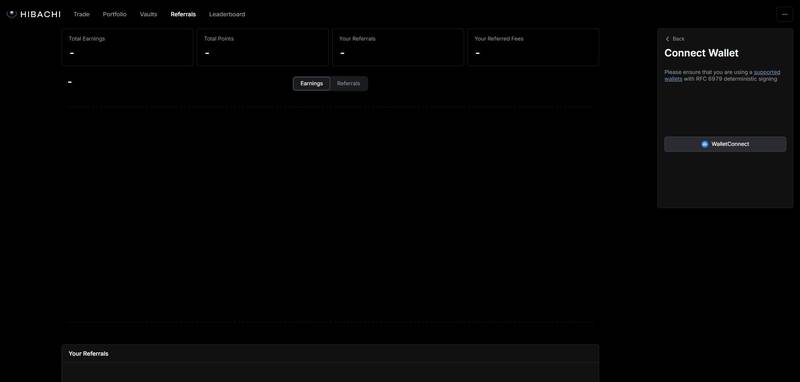Screen dimensions: 800x382
Task: Click the Hibachi logo in the header
Action: pyautogui.click(x=34, y=14)
